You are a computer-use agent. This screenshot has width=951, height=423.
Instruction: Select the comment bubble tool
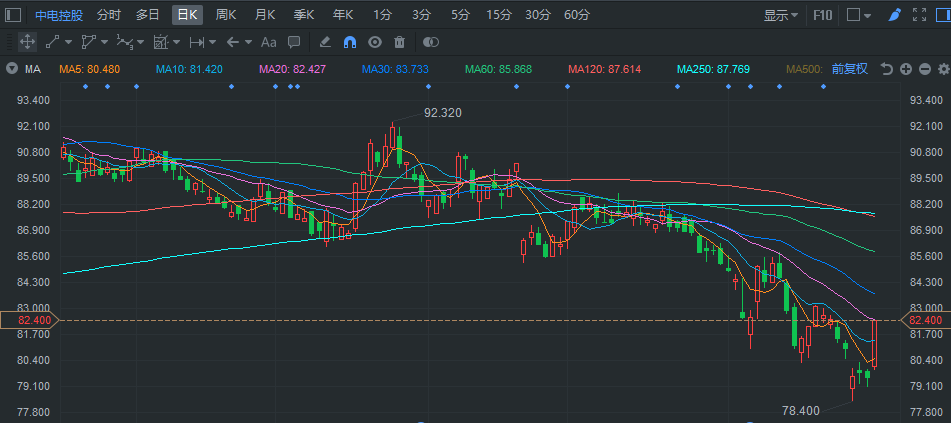(x=294, y=42)
